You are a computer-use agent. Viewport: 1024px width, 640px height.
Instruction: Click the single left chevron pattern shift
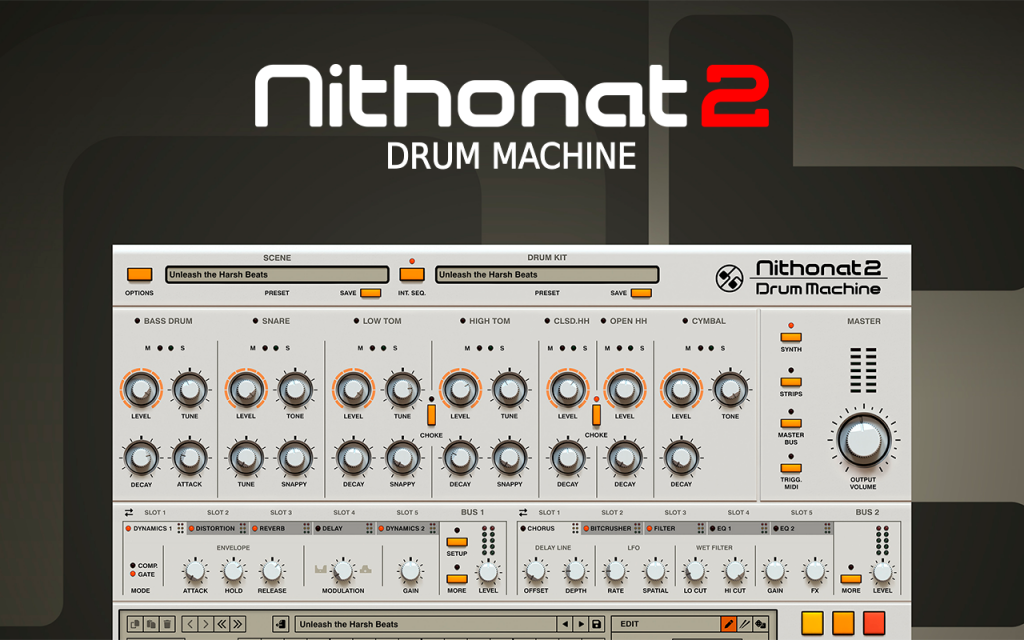[x=190, y=624]
